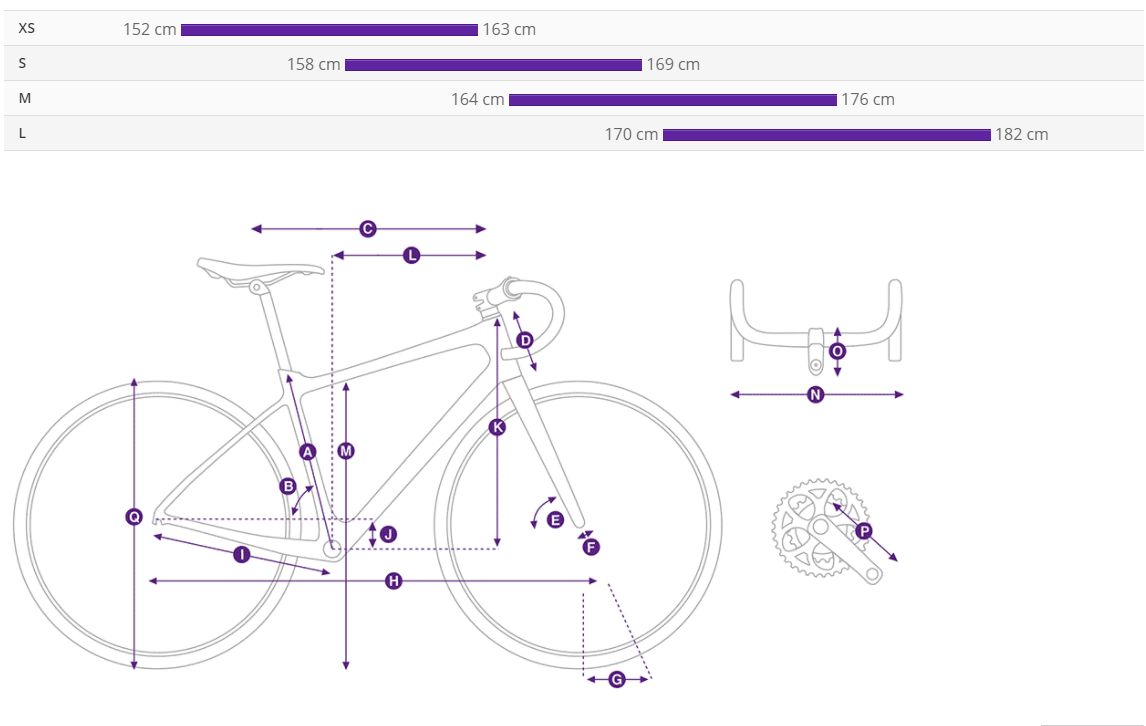Click the D head tube marker
Viewport: 1146px width, 726px height.
tap(525, 340)
